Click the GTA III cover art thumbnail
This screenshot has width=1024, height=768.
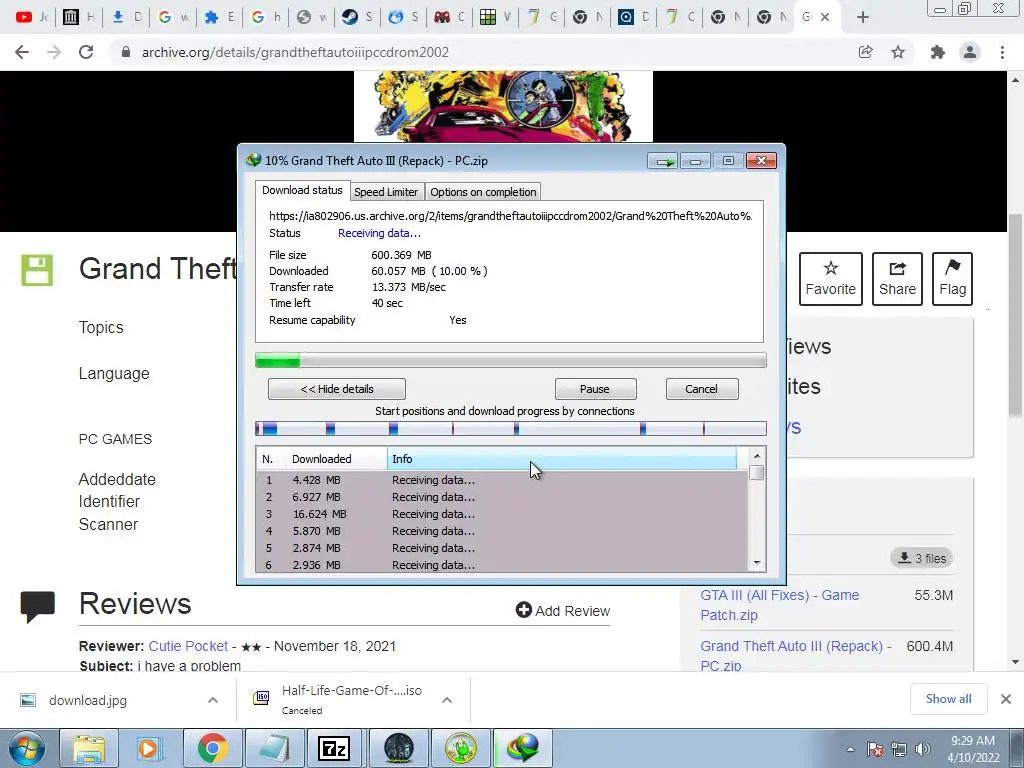point(503,106)
